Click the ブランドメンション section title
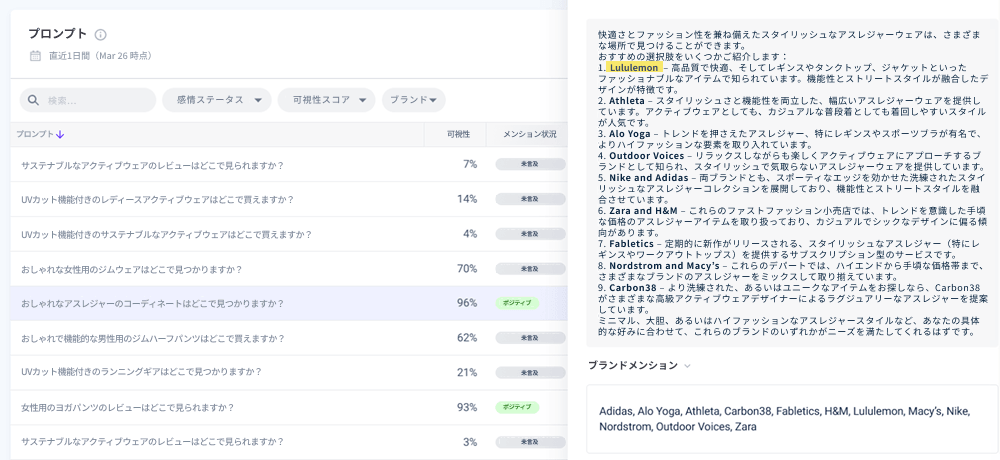Screen dimensions: 1000x460 633,366
